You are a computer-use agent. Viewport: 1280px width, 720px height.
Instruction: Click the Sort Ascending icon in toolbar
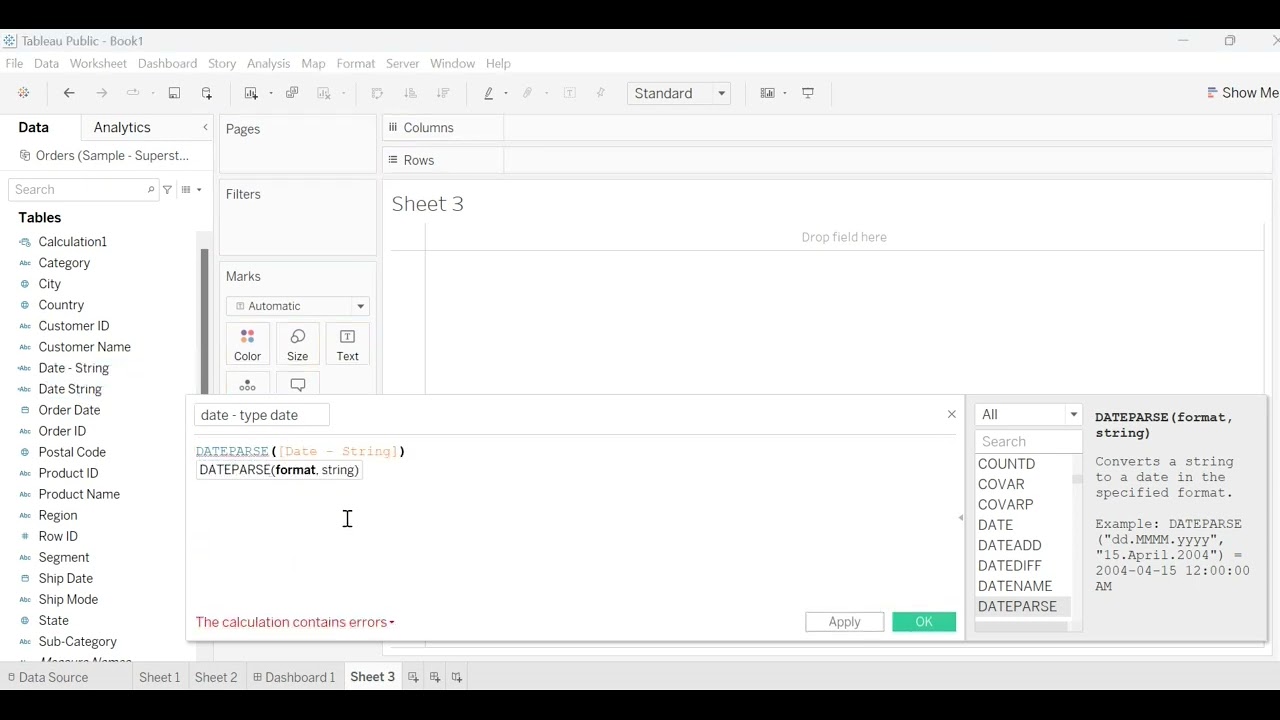point(410,93)
